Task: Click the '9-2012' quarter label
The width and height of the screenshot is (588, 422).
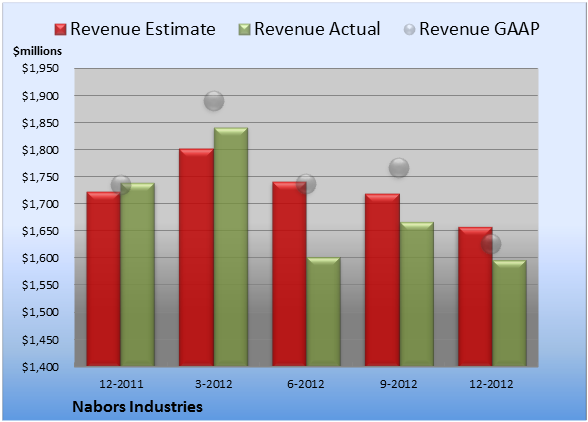Action: point(399,384)
